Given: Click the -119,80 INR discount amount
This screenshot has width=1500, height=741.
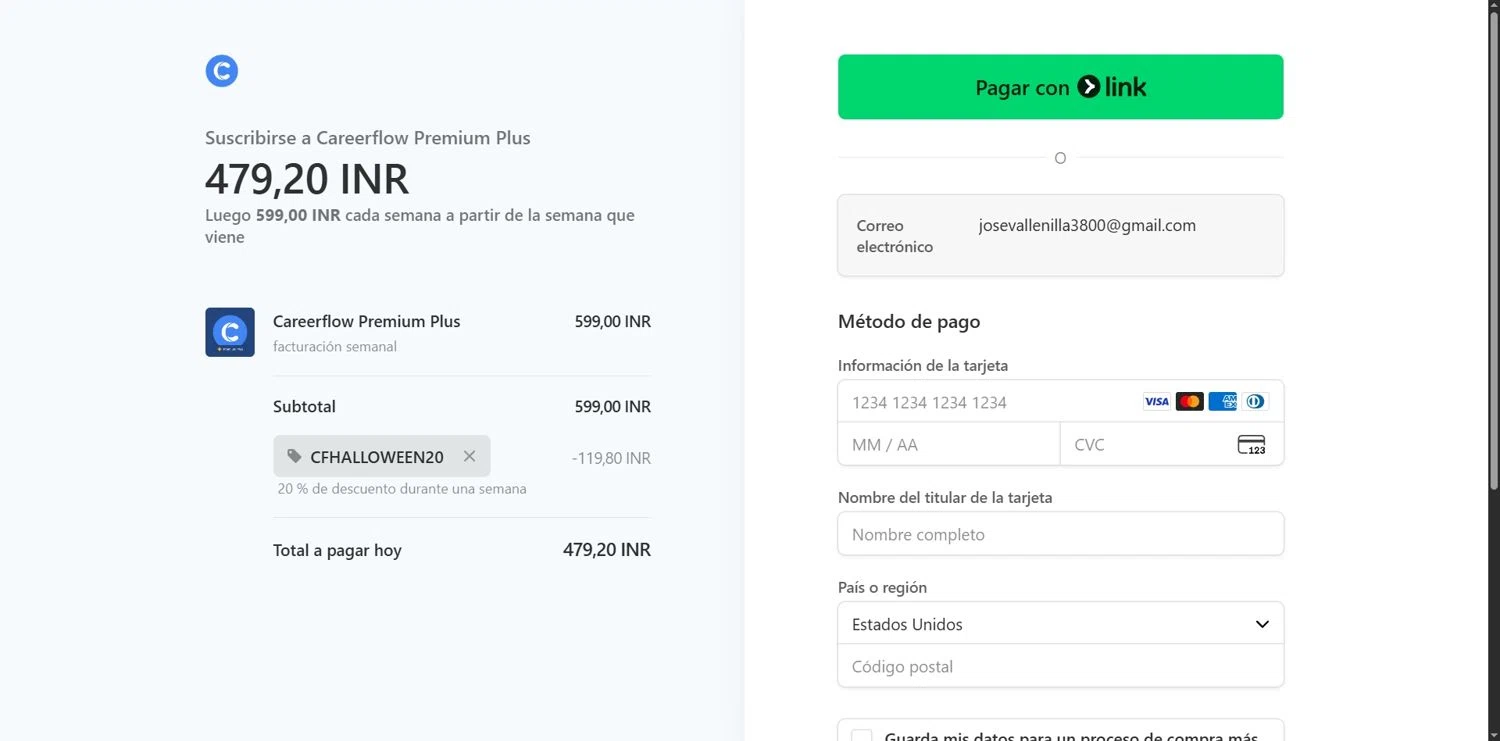Looking at the screenshot, I should pos(611,458).
